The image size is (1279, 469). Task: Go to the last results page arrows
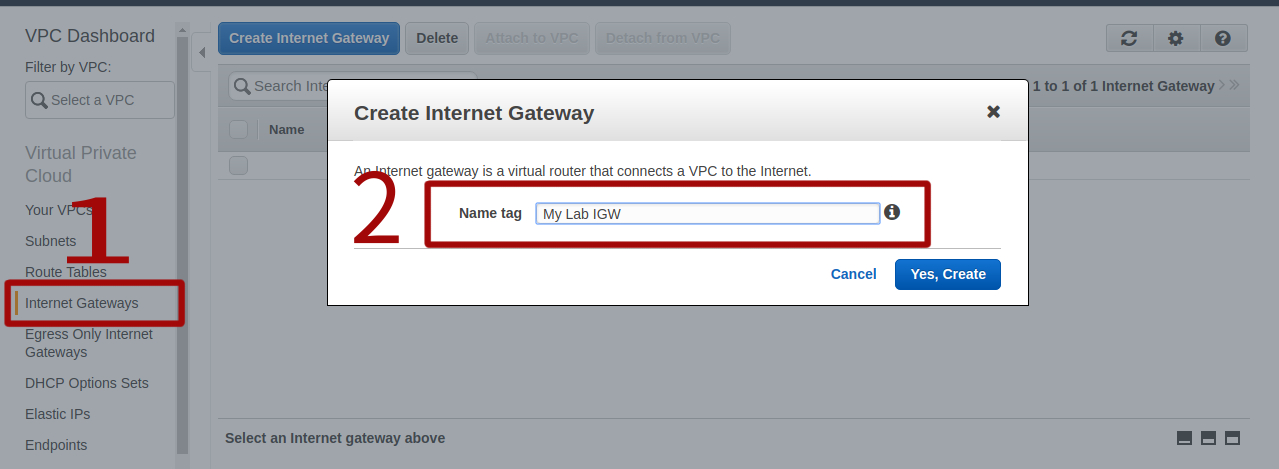click(x=1235, y=86)
